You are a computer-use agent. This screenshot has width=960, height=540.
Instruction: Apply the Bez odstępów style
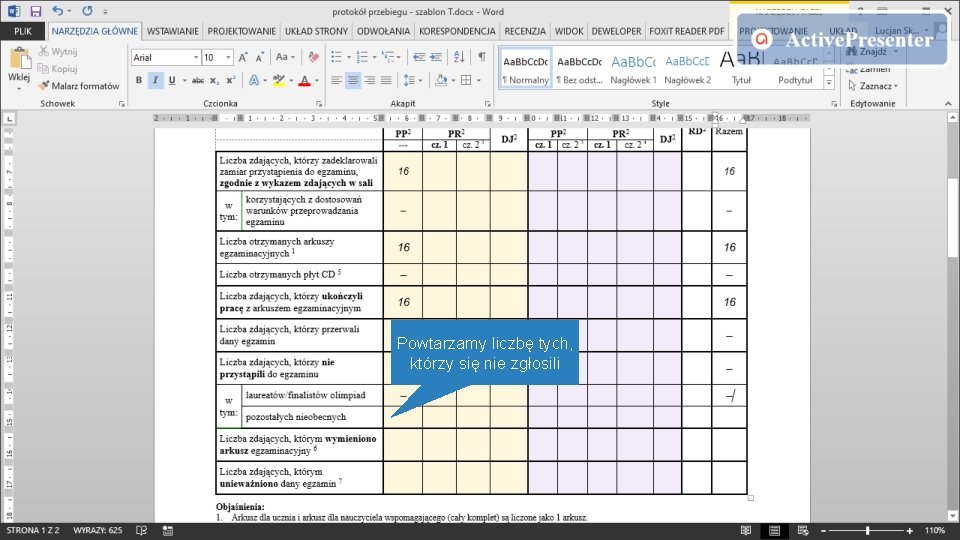579,68
